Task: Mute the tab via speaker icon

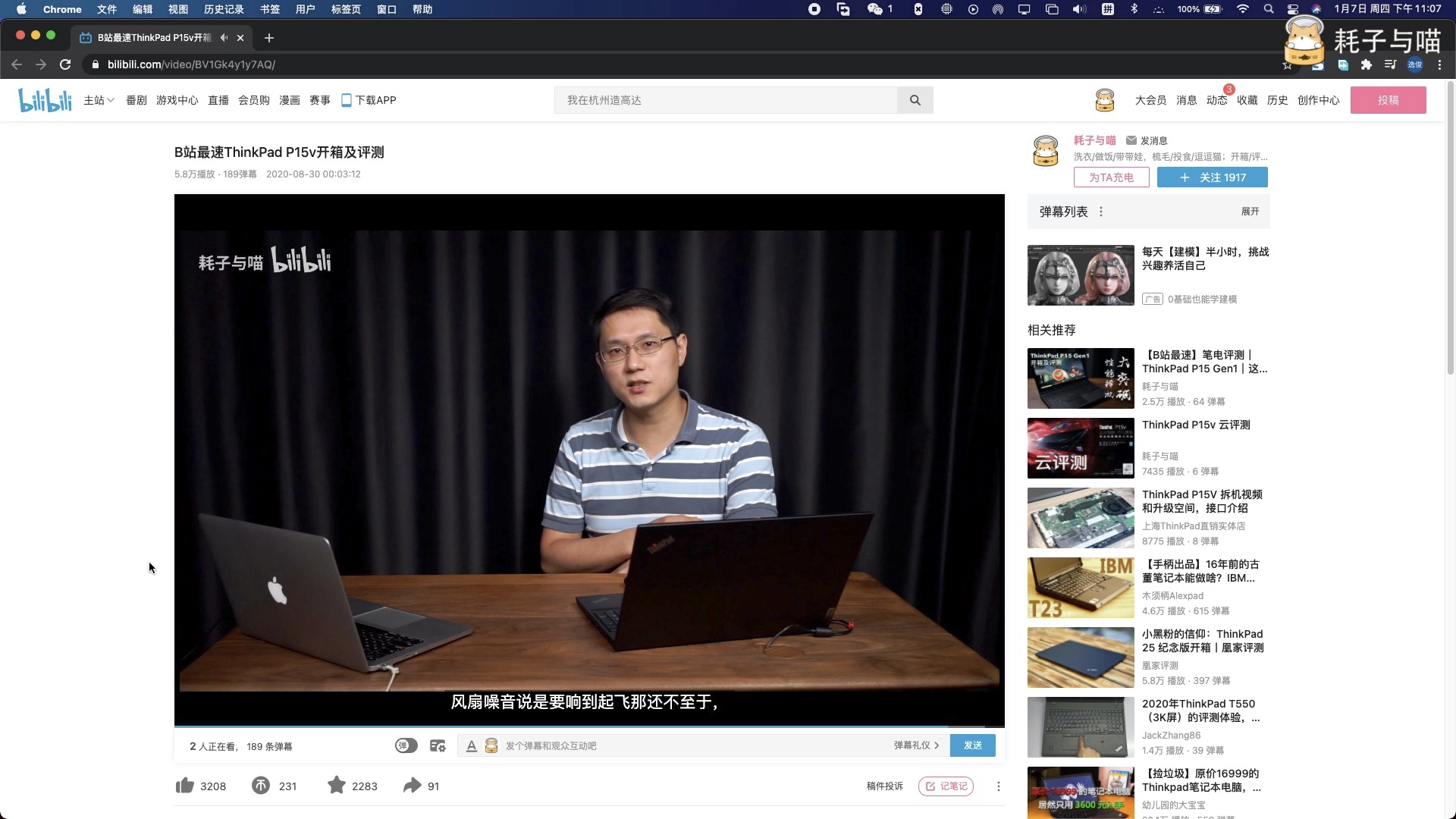Action: click(224, 37)
